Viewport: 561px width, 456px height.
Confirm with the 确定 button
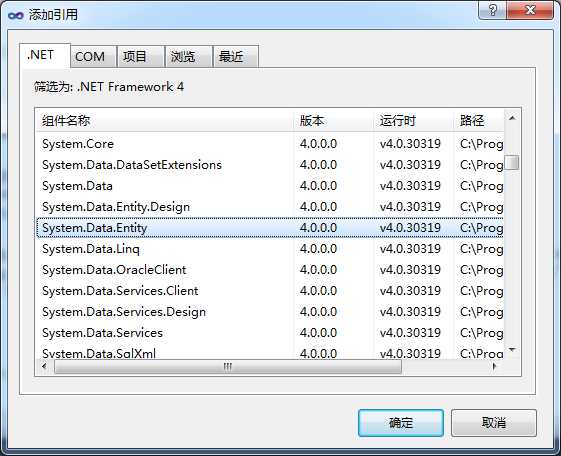pyautogui.click(x=401, y=423)
